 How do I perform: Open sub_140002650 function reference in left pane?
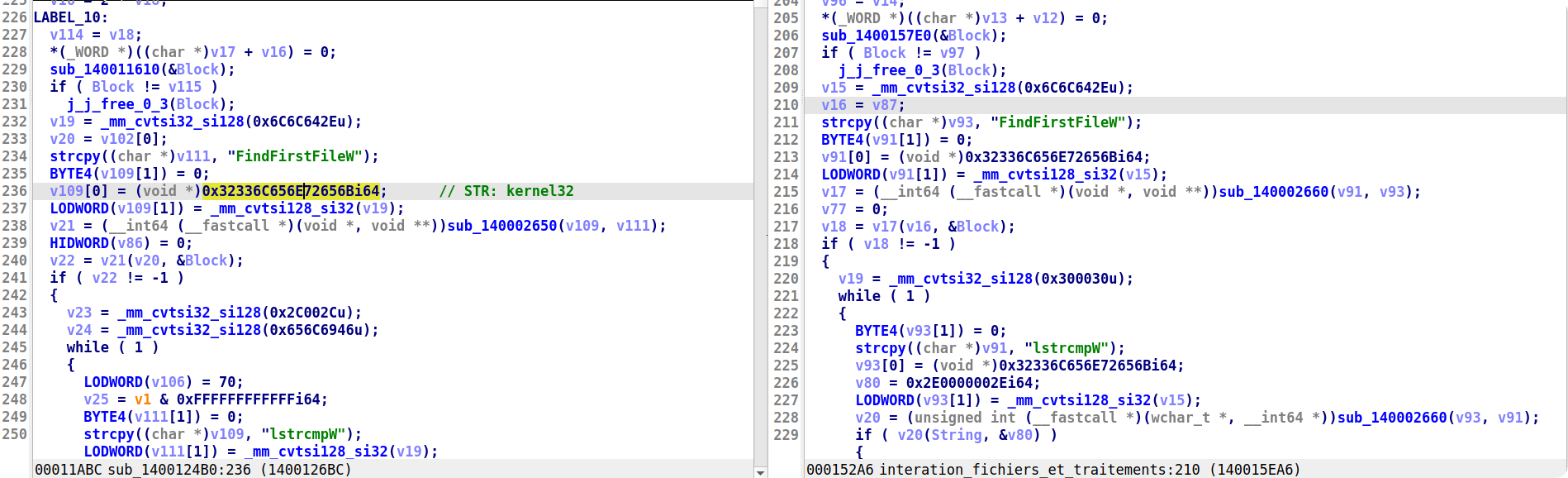click(x=502, y=226)
